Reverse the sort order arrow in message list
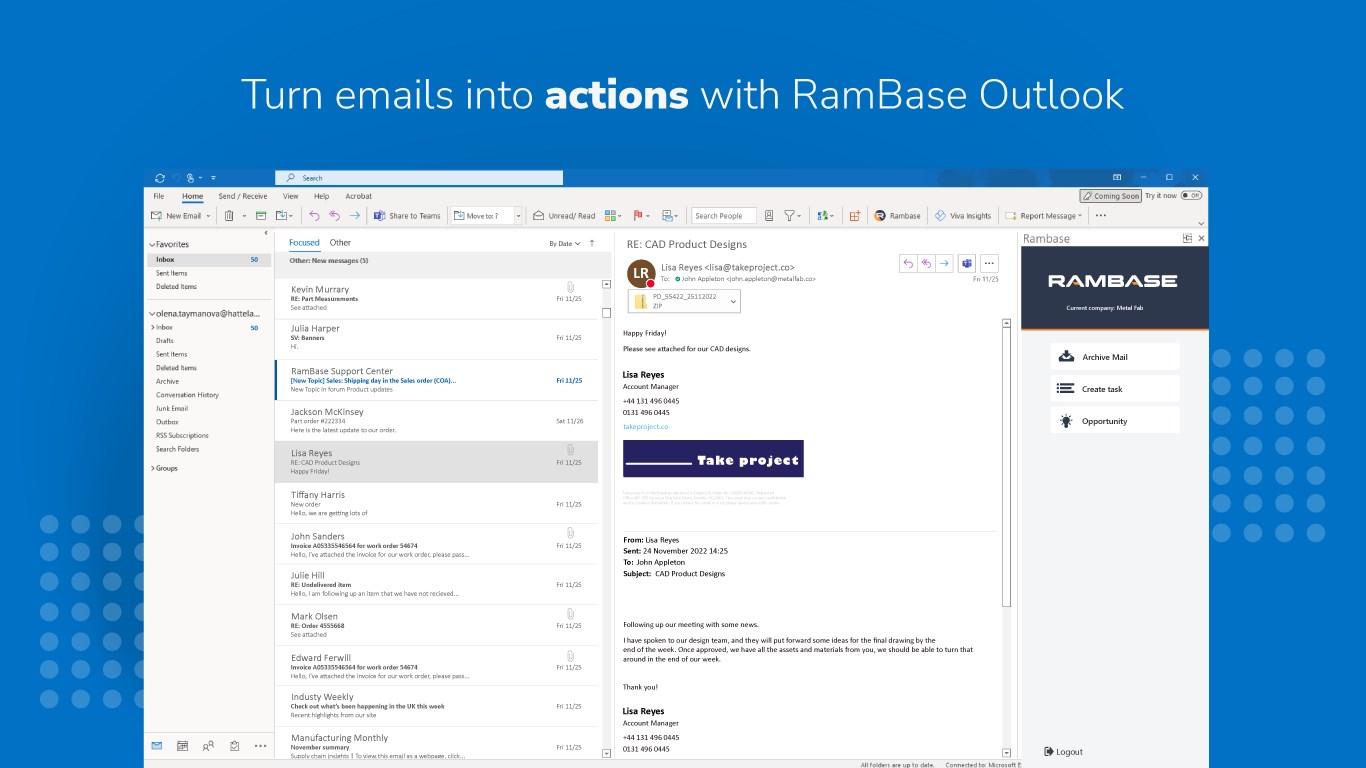This screenshot has width=1366, height=768. (x=592, y=243)
